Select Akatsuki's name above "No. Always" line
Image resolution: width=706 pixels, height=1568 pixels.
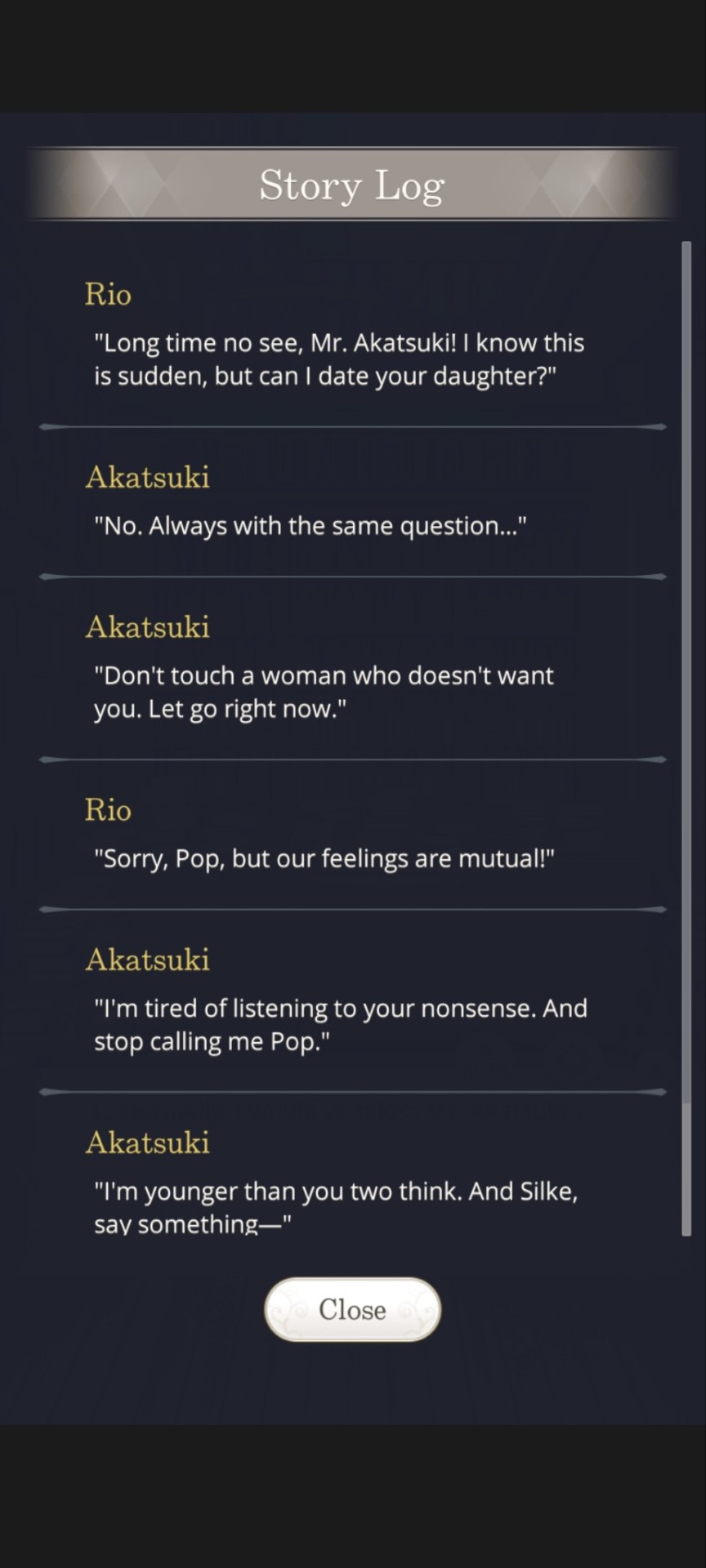click(x=147, y=478)
